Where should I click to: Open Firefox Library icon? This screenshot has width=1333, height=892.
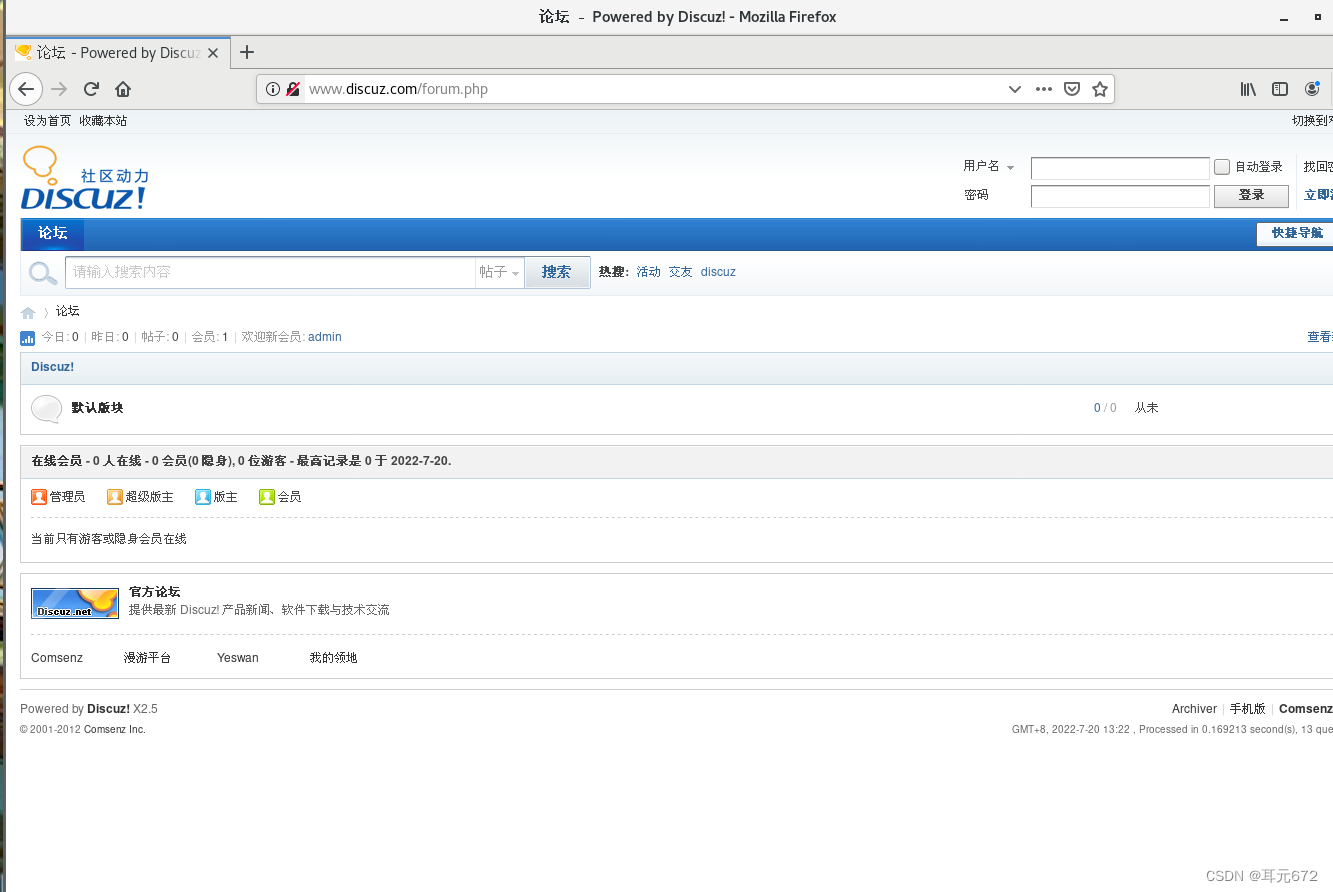click(1248, 89)
